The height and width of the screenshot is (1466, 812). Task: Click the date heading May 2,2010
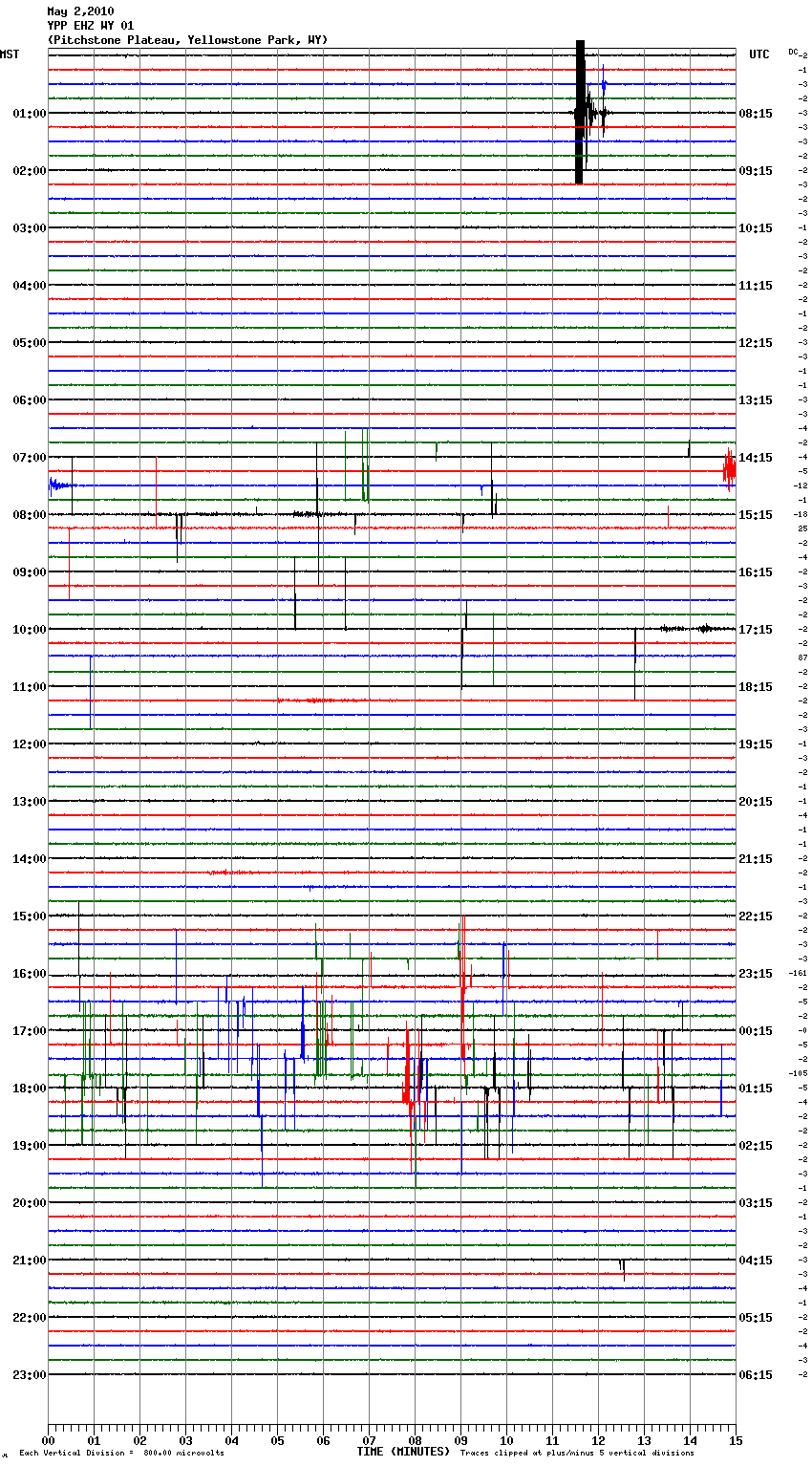pyautogui.click(x=80, y=11)
